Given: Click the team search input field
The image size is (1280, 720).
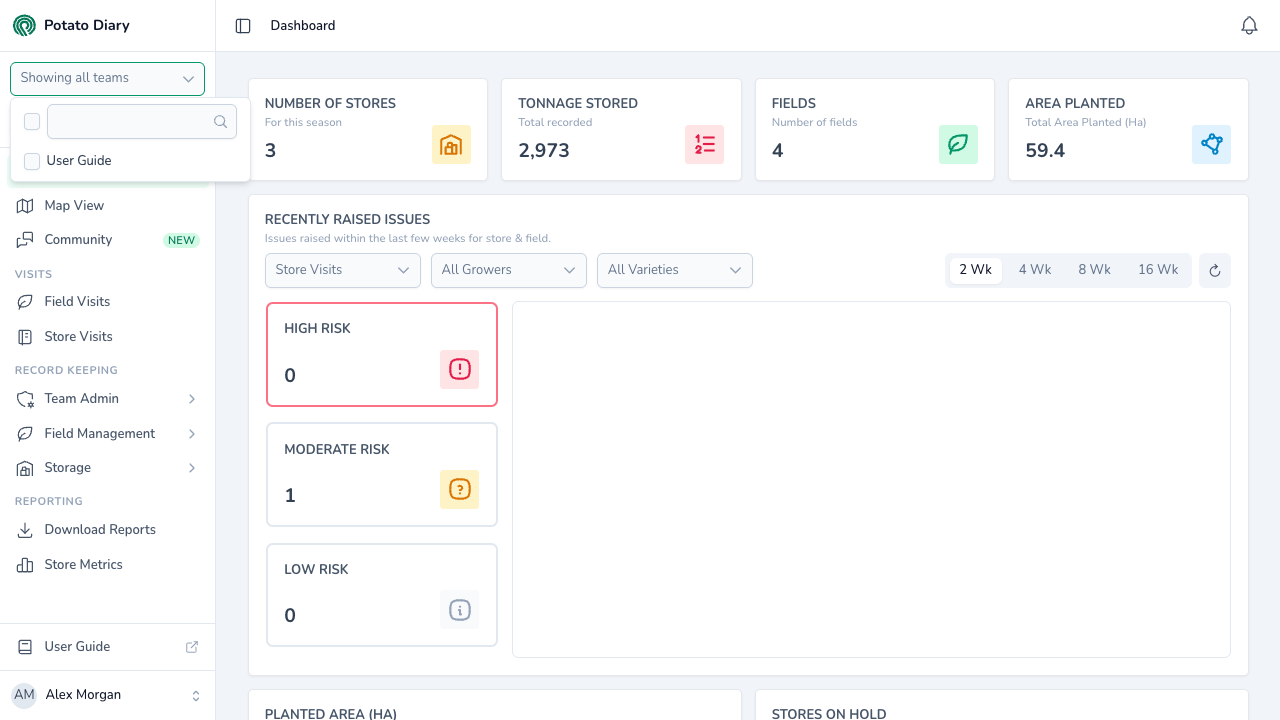Looking at the screenshot, I should (142, 122).
